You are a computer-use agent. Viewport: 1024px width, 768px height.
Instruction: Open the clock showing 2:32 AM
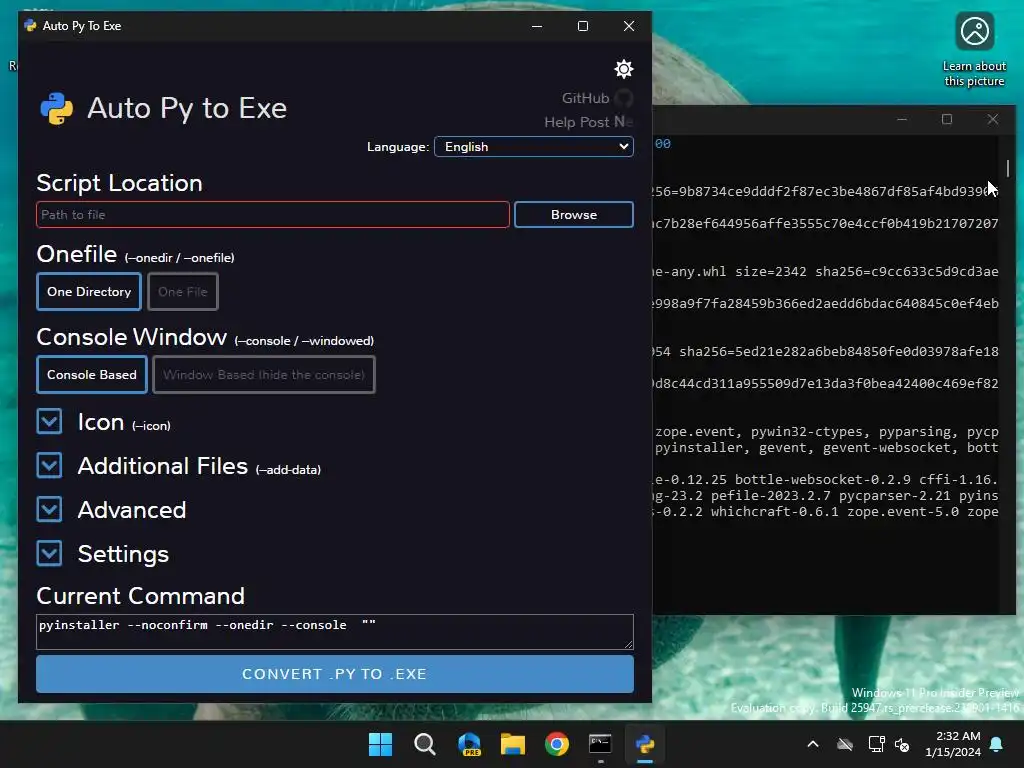pos(953,744)
